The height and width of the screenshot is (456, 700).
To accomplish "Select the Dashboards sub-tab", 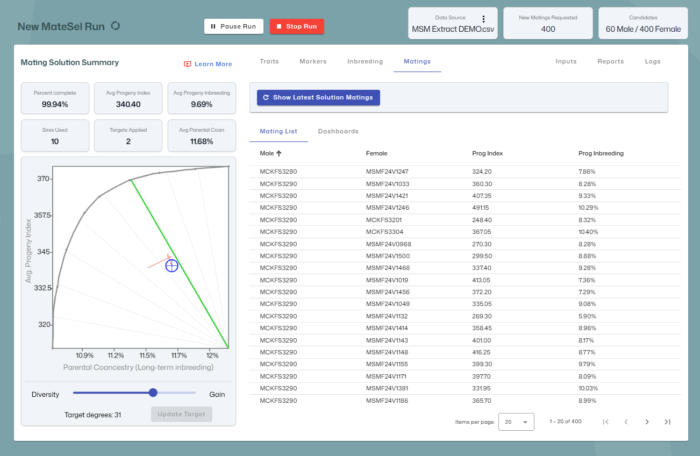I will [x=338, y=131].
